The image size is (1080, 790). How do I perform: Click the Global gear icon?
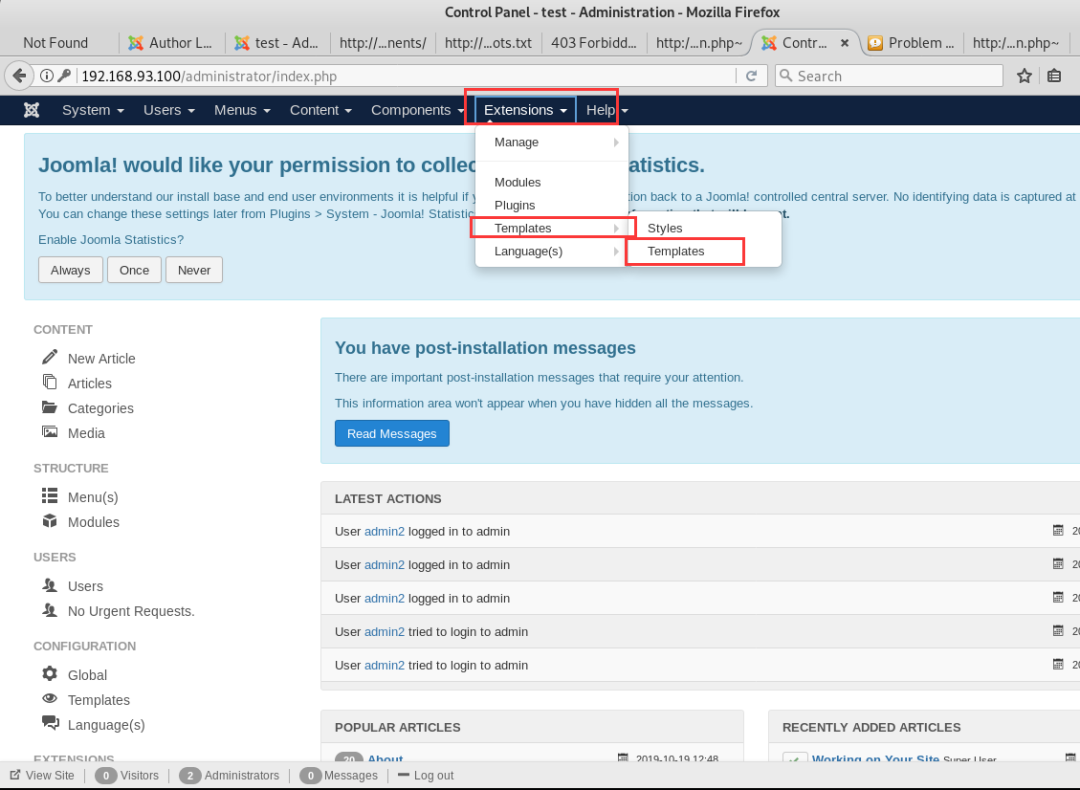coord(50,673)
